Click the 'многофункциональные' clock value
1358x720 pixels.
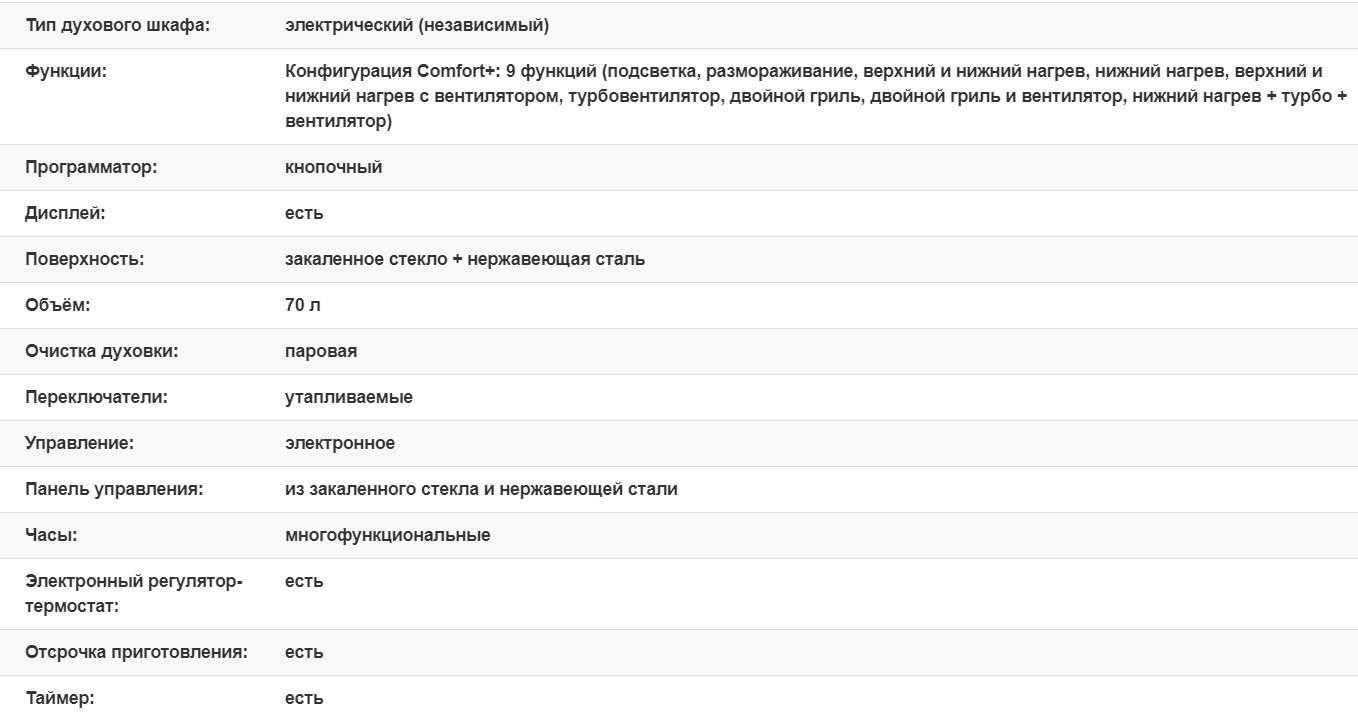pyautogui.click(x=388, y=536)
